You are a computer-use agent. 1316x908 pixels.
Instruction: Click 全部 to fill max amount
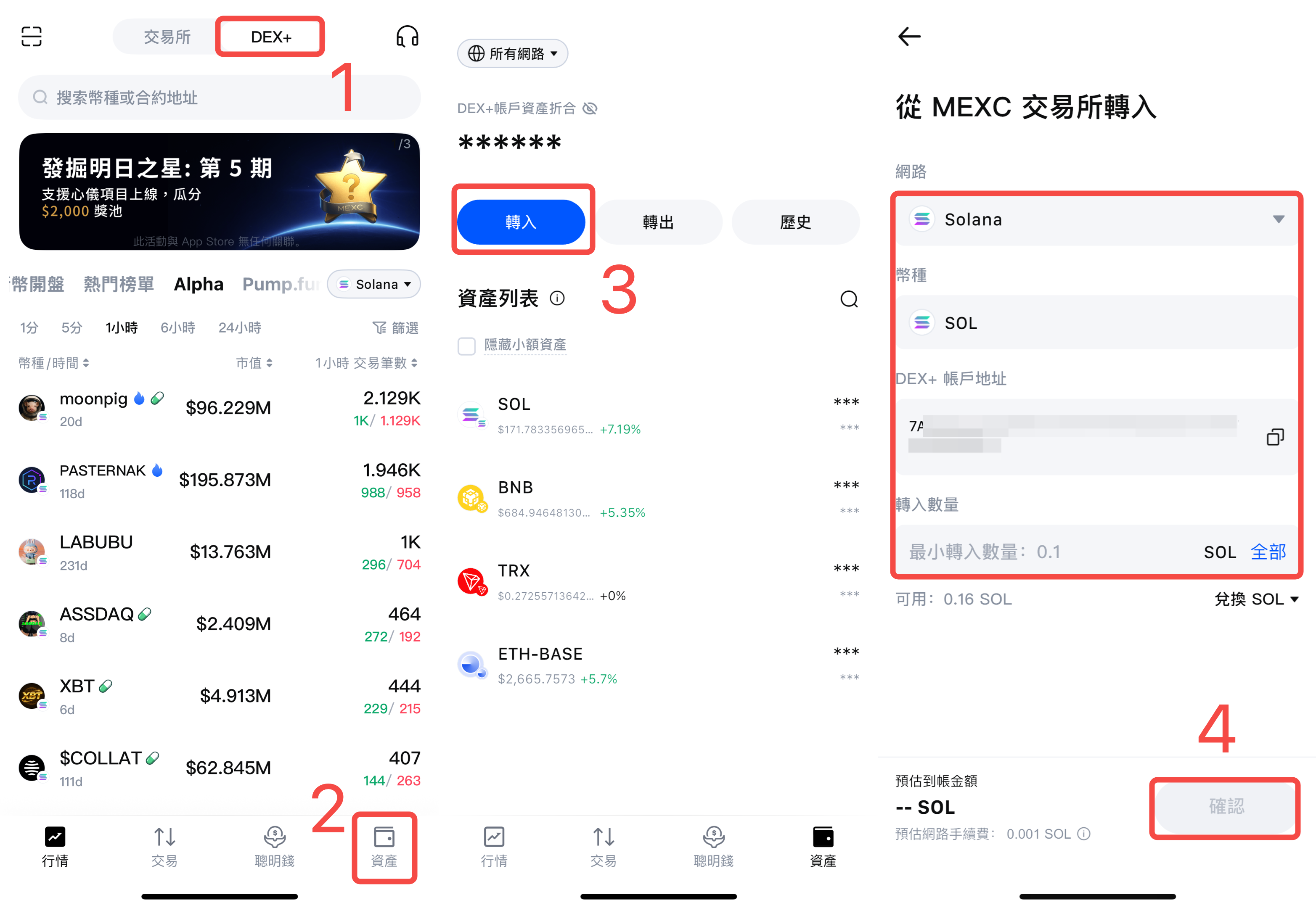pyautogui.click(x=1268, y=552)
